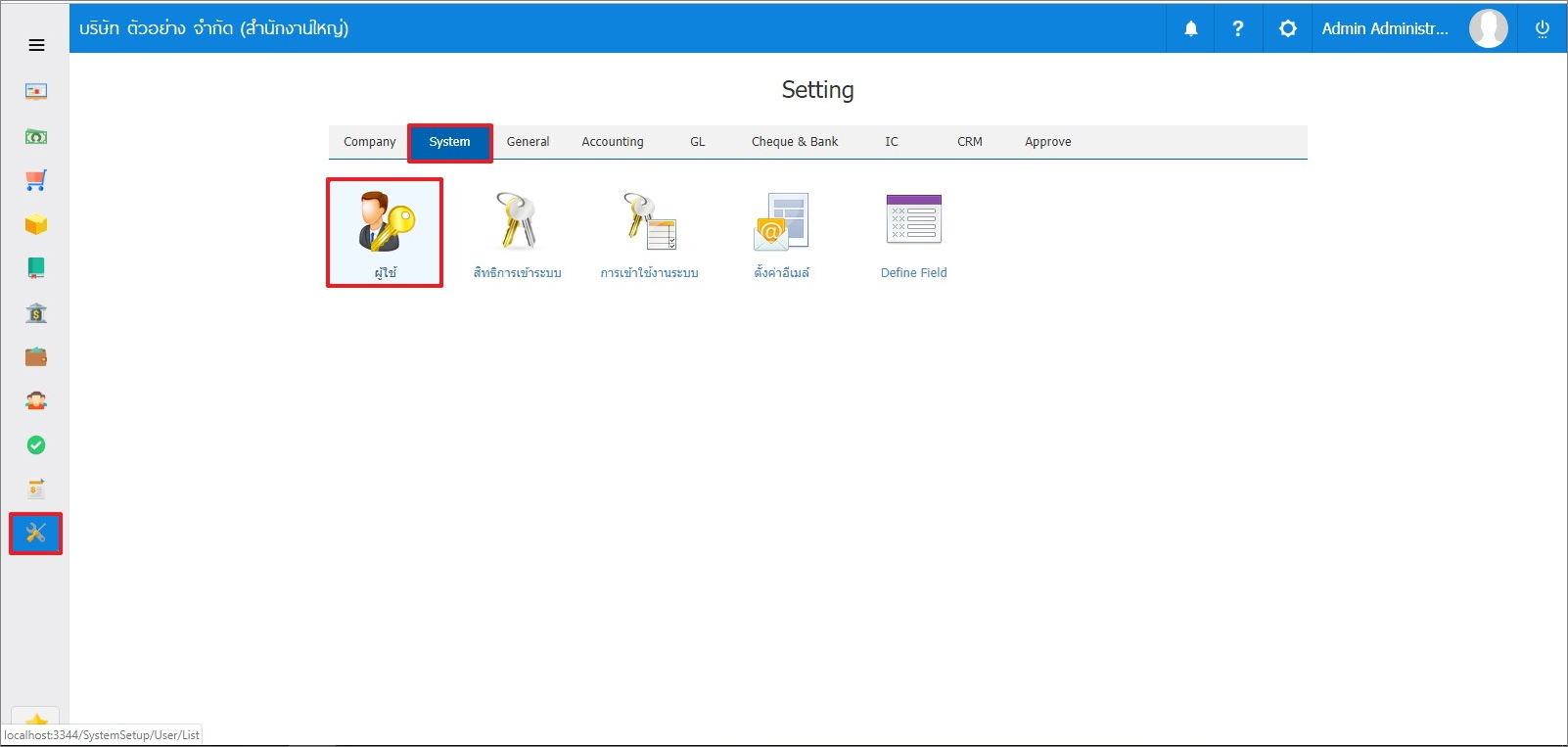Open the Define Field form icon

914,218
